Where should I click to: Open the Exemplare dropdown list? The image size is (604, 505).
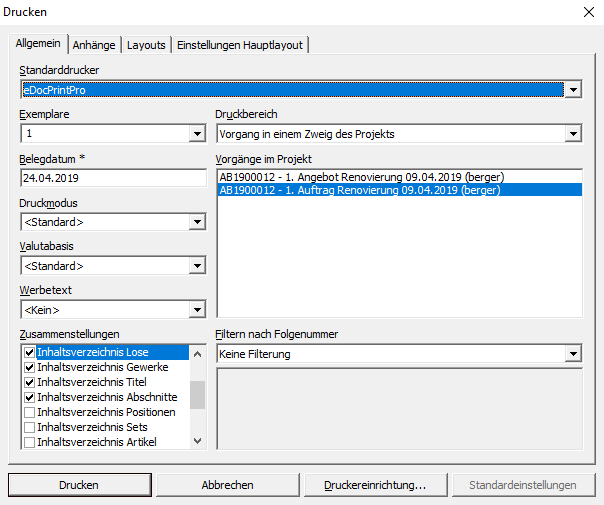tap(197, 133)
